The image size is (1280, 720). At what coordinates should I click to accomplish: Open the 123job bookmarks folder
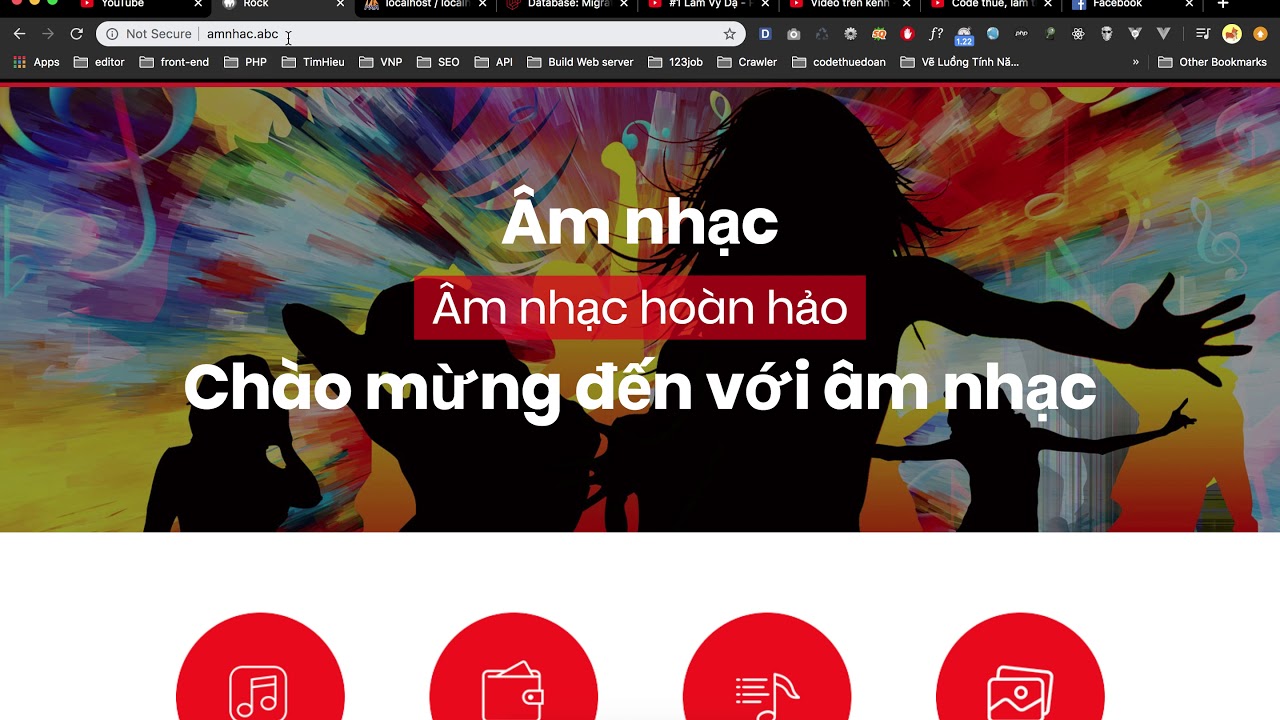point(675,62)
